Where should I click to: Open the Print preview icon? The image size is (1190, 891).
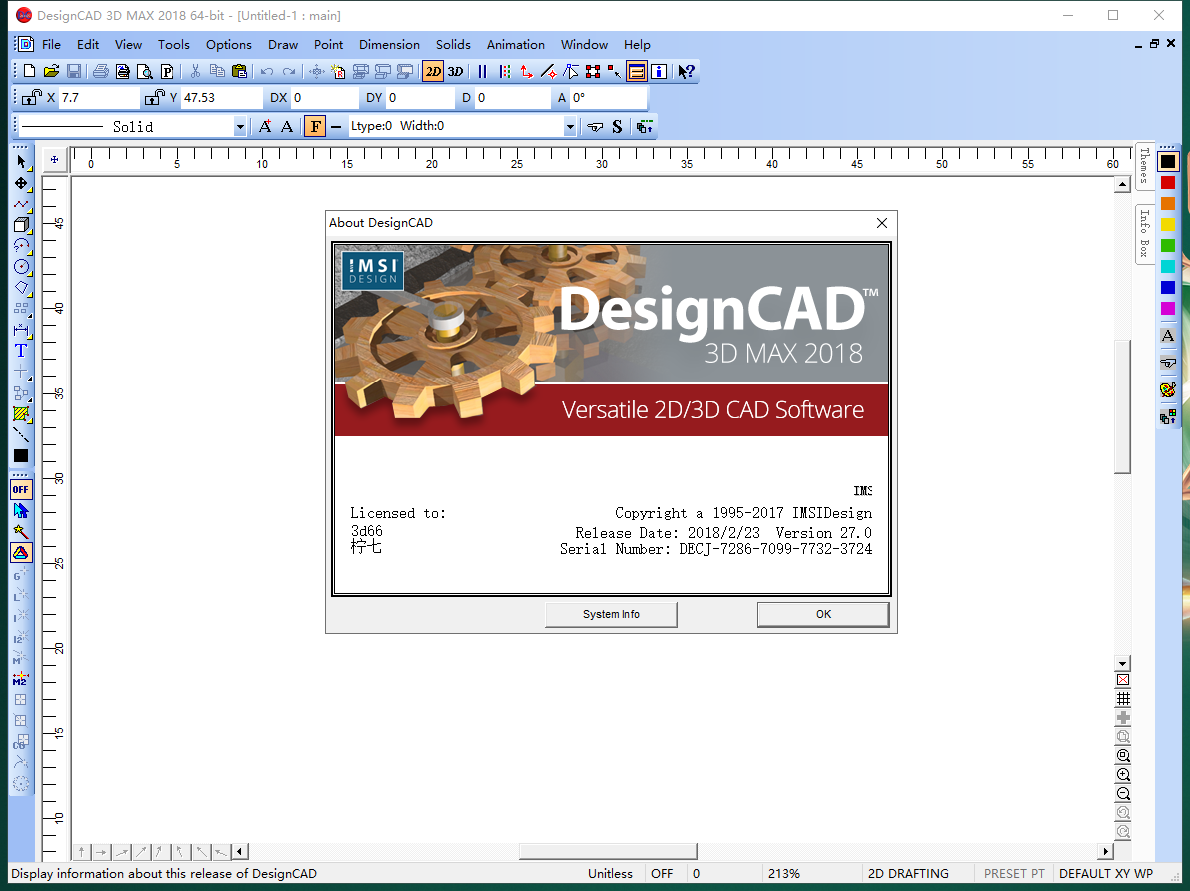coord(145,71)
